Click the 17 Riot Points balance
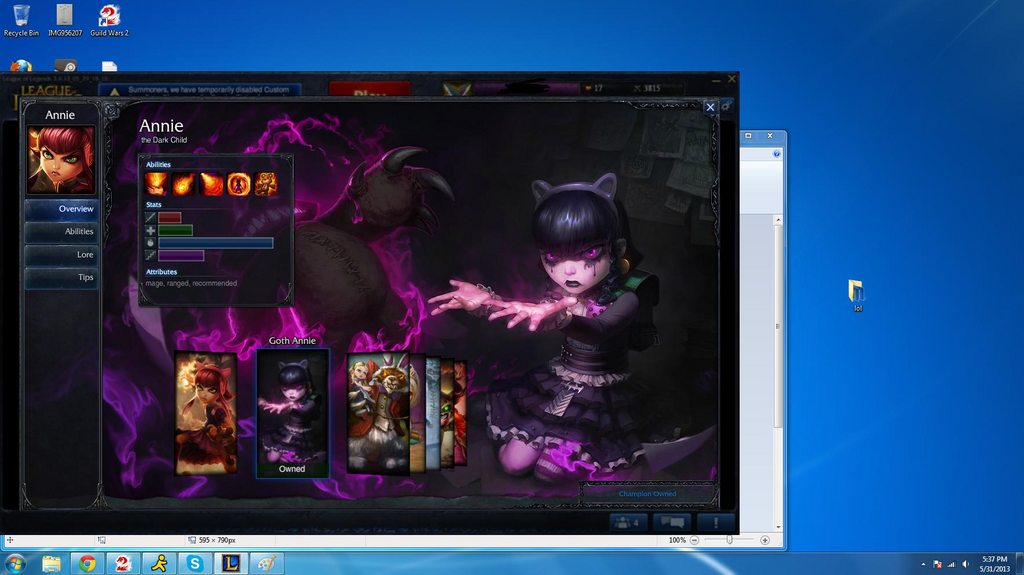Screen dimensions: 1024x575 [x=594, y=88]
